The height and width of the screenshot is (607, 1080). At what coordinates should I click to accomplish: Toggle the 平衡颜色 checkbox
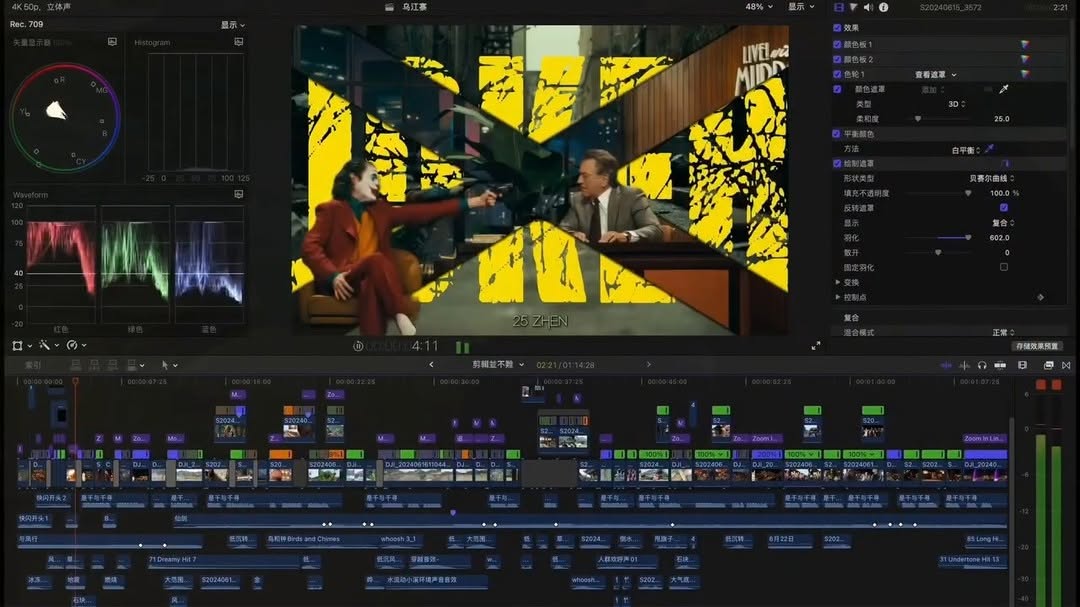tap(836, 134)
